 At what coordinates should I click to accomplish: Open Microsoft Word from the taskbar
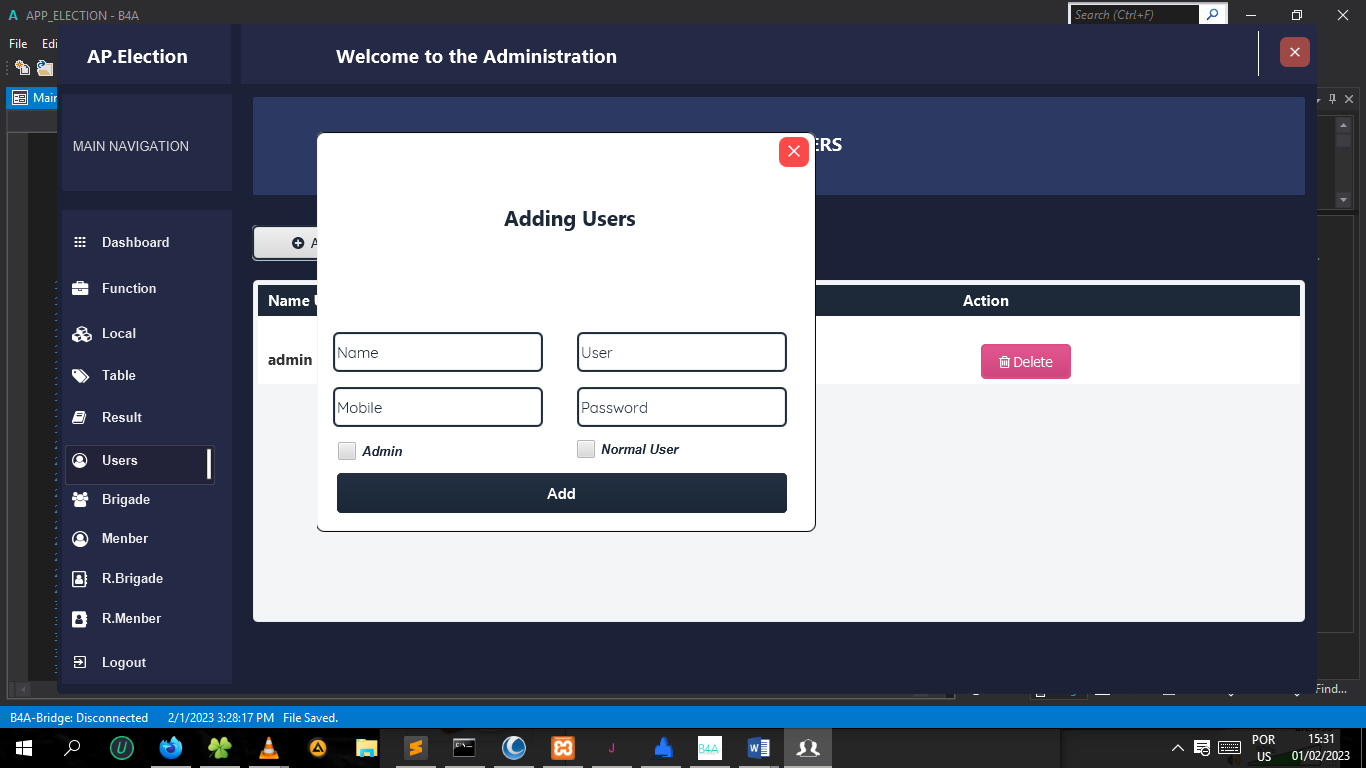coord(758,747)
